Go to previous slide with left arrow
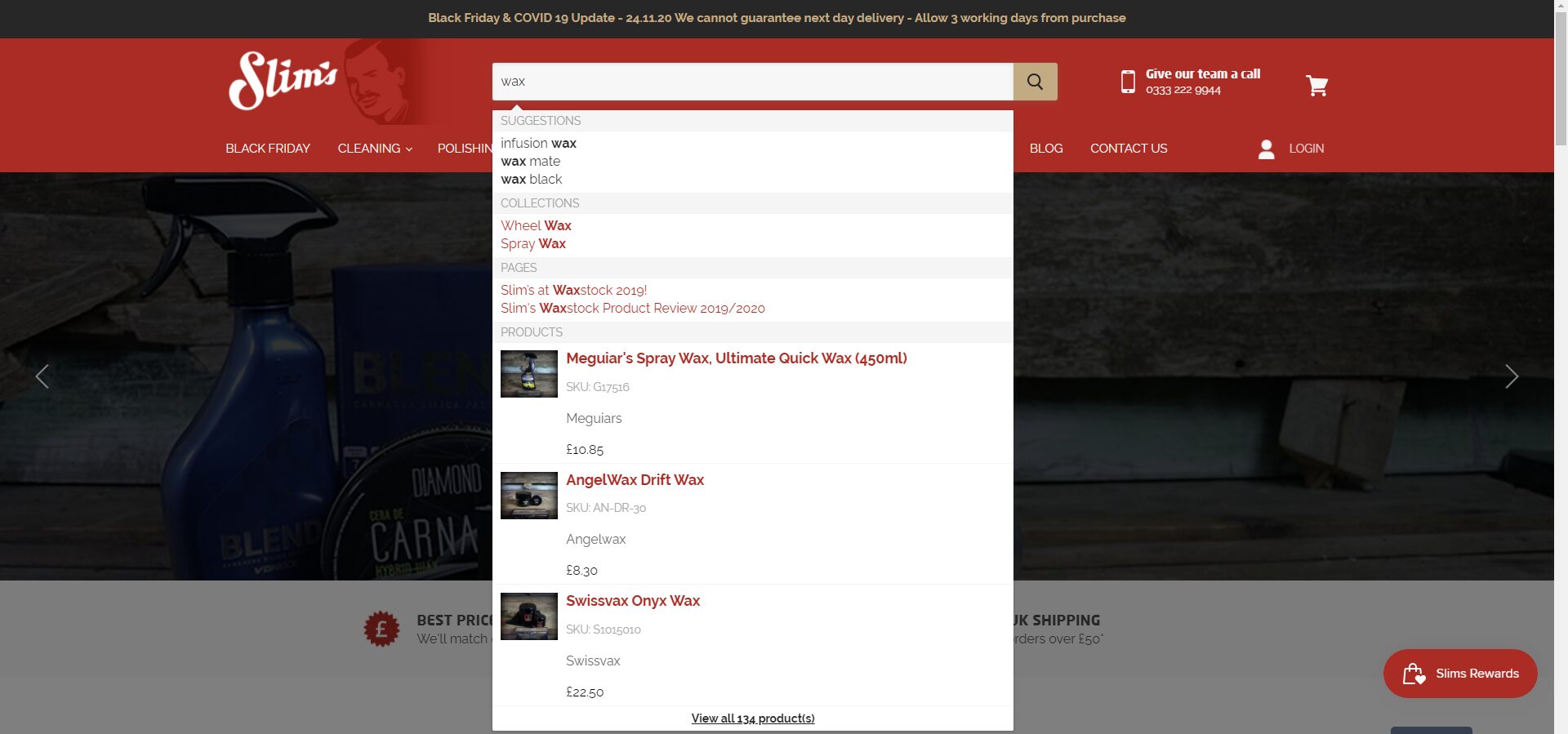Image resolution: width=1568 pixels, height=734 pixels. click(42, 376)
